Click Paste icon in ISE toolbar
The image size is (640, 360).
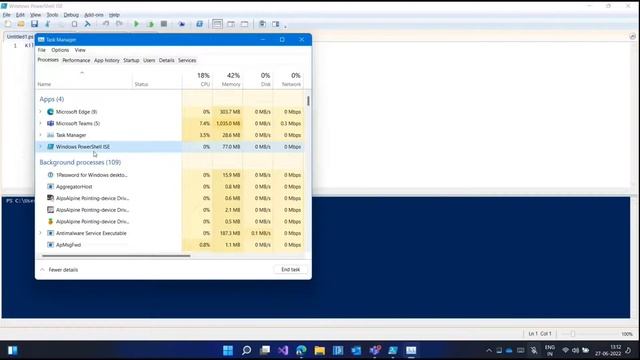coord(74,24)
